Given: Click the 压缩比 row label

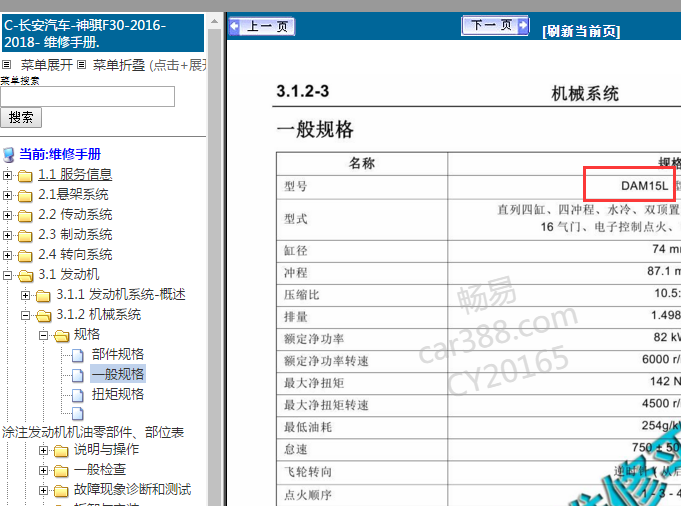Looking at the screenshot, I should [301, 295].
